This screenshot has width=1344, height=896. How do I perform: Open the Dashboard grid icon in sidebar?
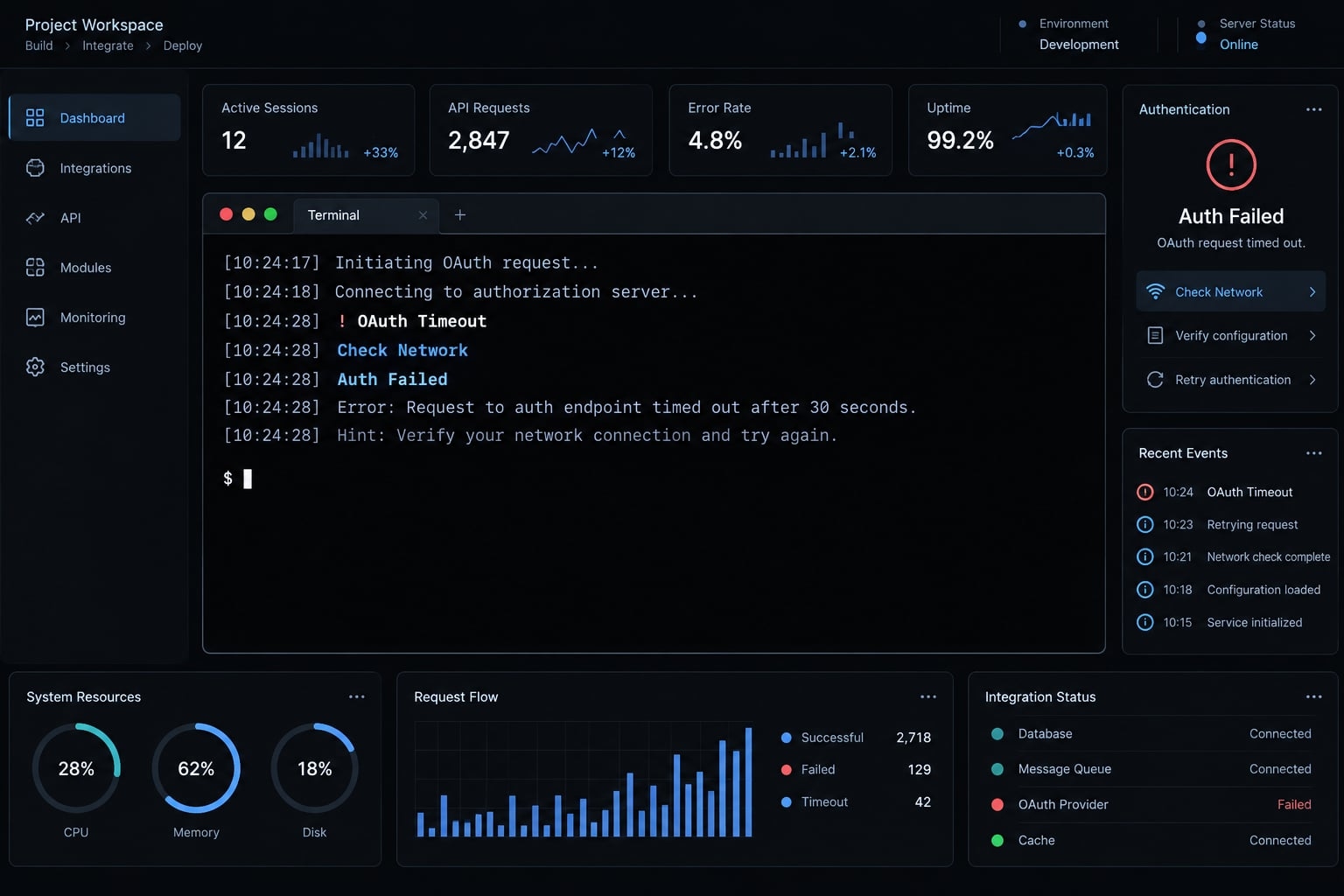(35, 118)
